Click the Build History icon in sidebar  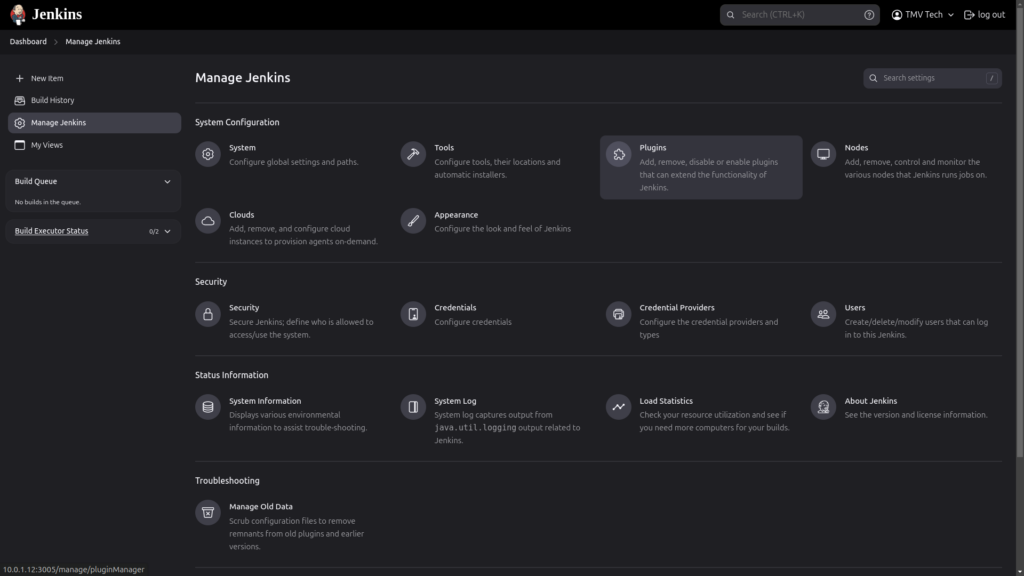20,101
